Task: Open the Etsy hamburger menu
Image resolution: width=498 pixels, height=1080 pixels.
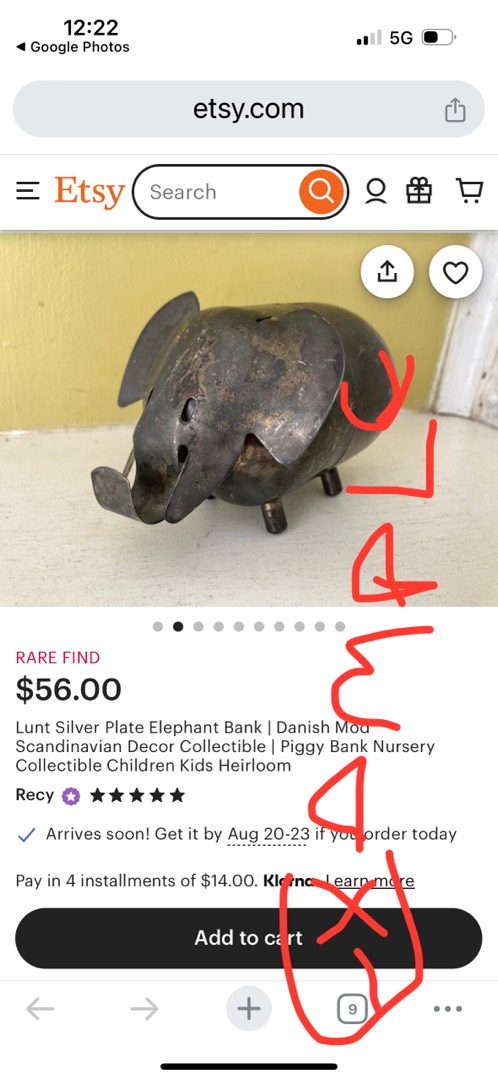Action: click(28, 191)
